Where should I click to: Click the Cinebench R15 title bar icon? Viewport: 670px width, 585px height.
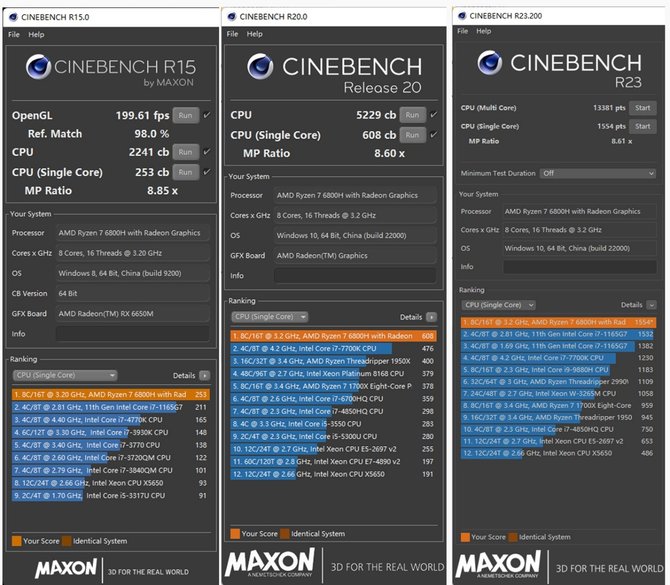[x=13, y=16]
